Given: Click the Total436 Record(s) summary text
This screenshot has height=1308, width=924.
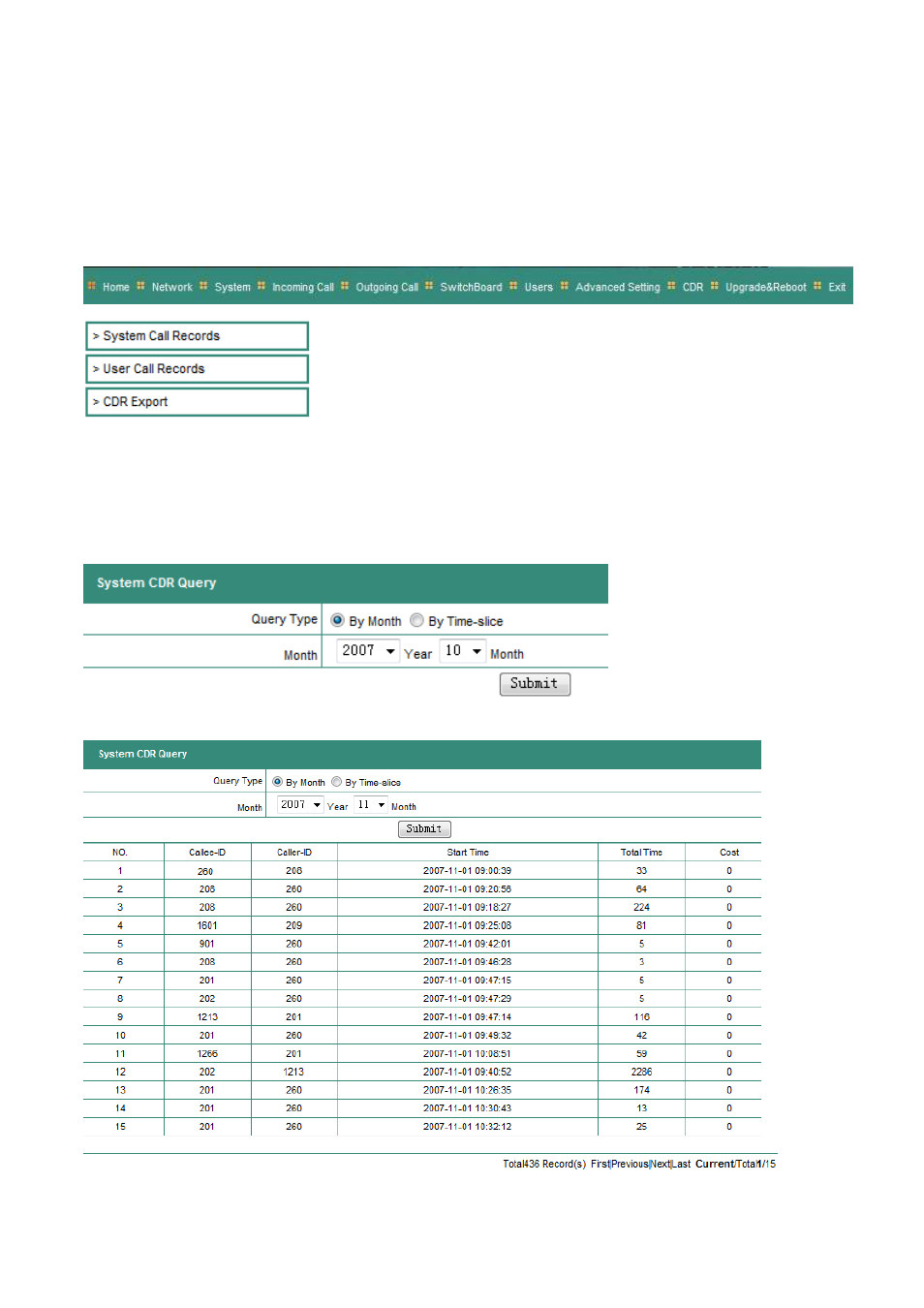Looking at the screenshot, I should pyautogui.click(x=544, y=1164).
